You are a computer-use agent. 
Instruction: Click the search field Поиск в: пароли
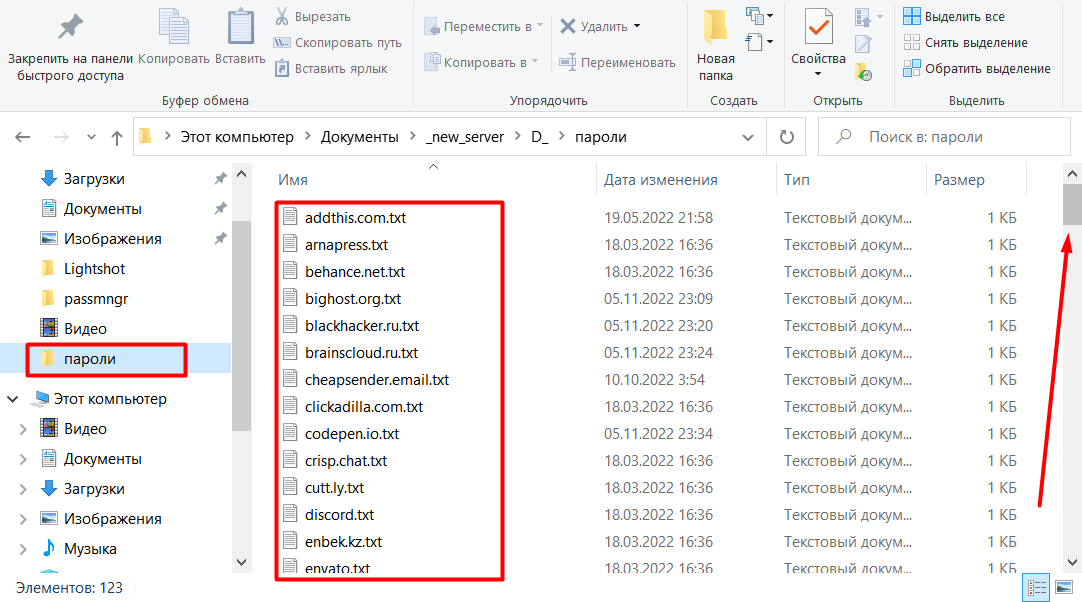click(x=944, y=137)
